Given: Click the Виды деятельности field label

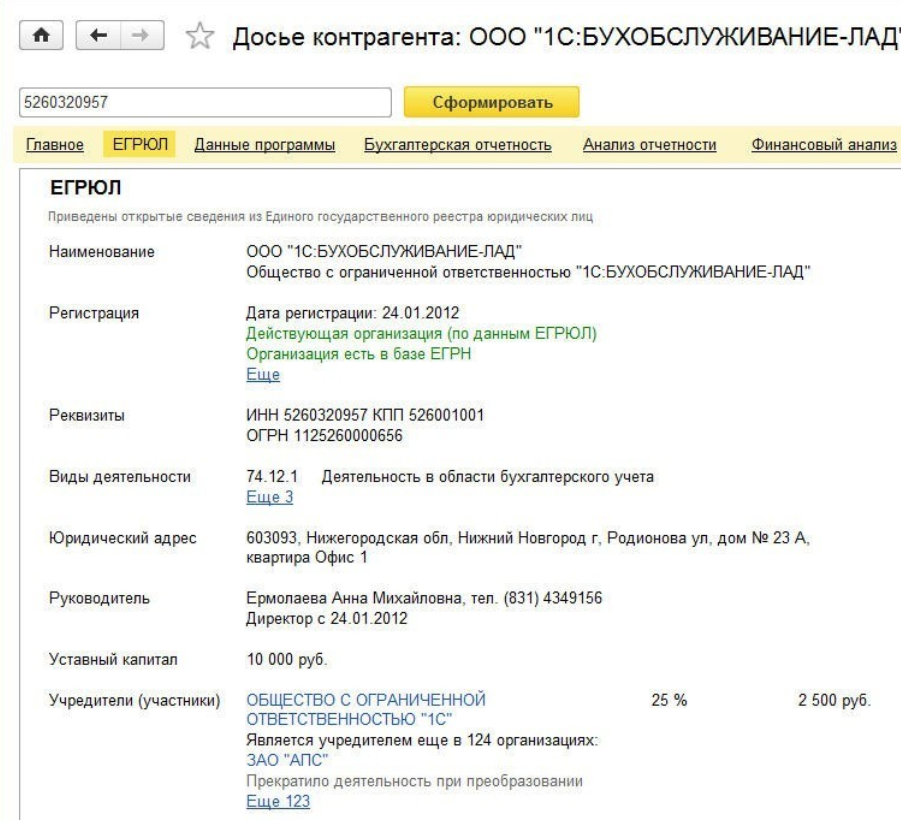Looking at the screenshot, I should click(120, 476).
